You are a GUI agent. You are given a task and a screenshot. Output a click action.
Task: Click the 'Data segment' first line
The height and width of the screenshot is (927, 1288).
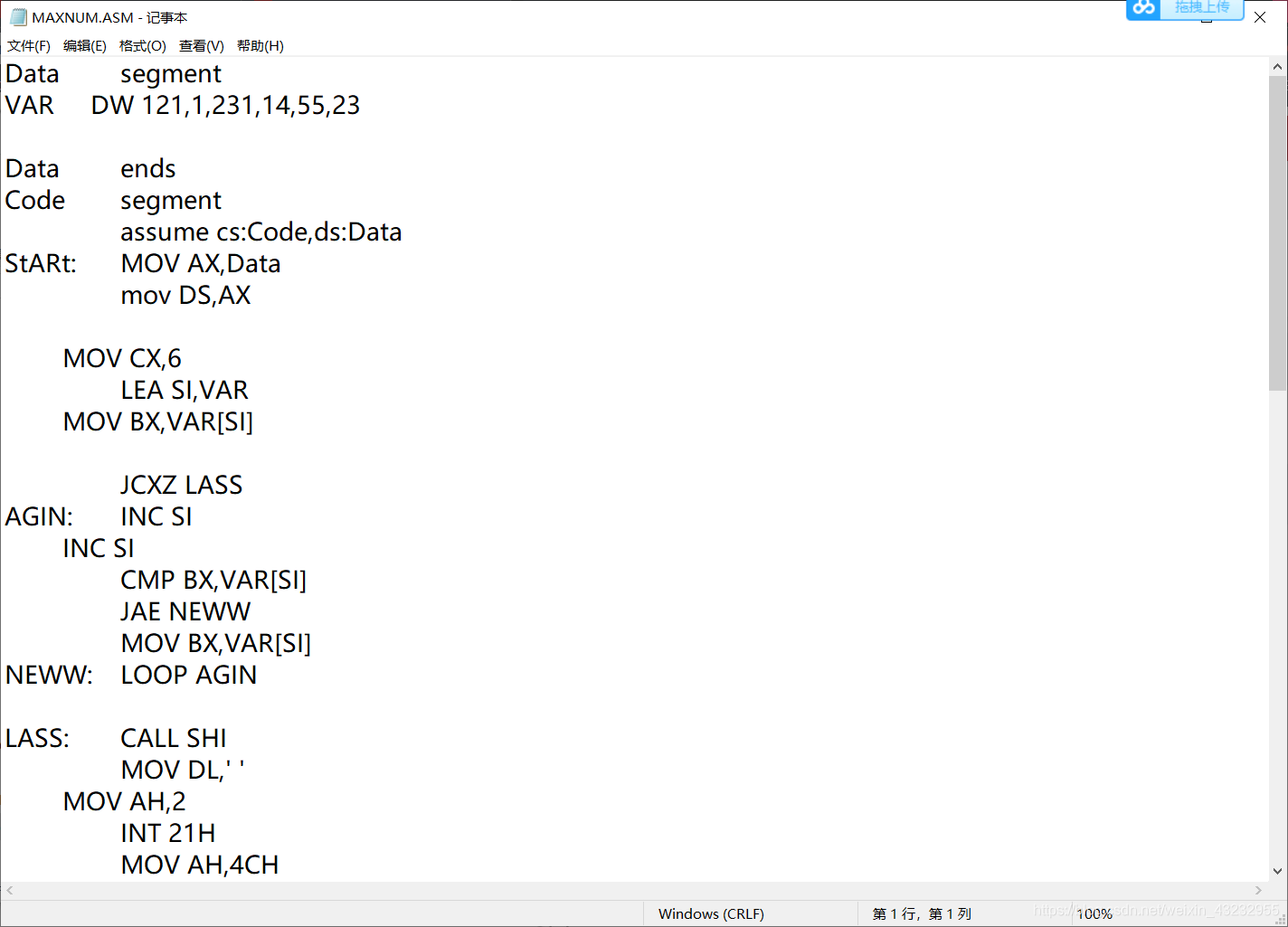(x=113, y=74)
